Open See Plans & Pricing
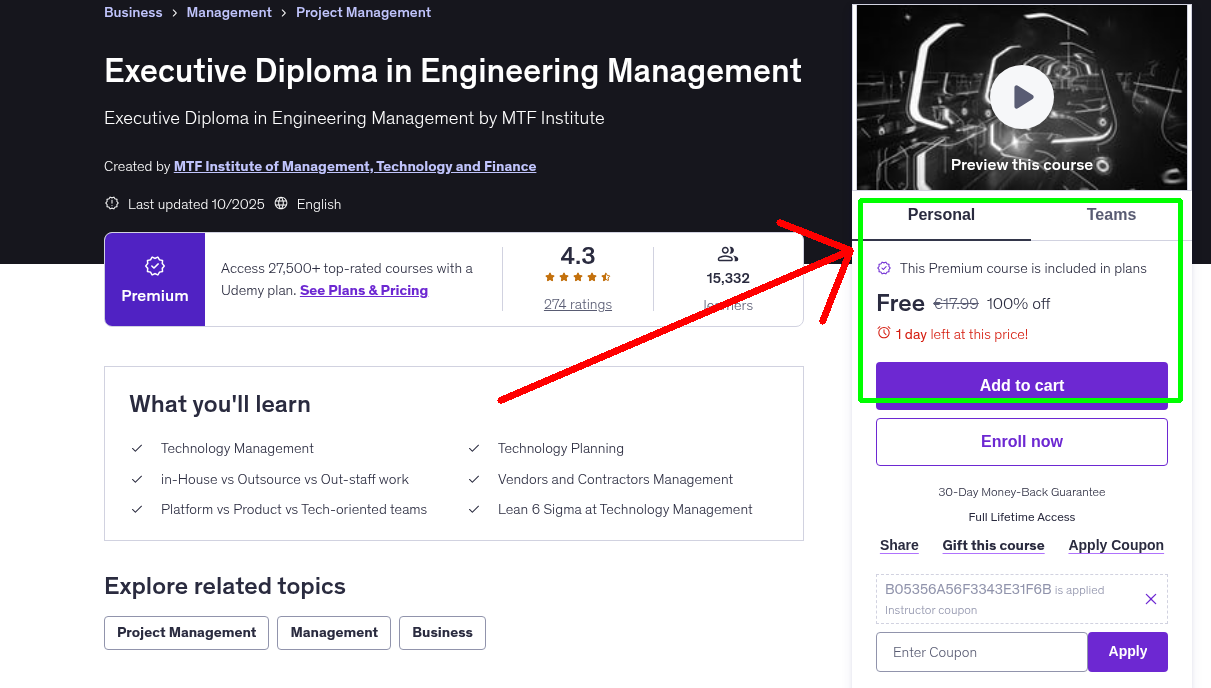This screenshot has height=688, width=1211. coord(363,290)
